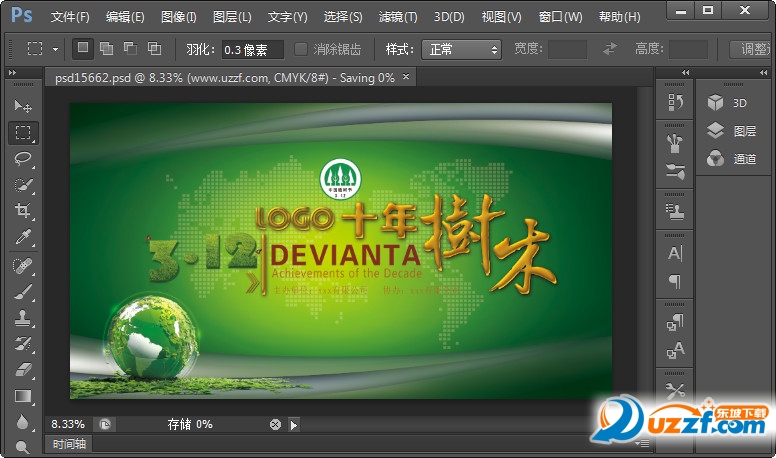Viewport: 776px width, 458px height.
Task: Select the Spot Healing Brush tool
Action: point(23,266)
